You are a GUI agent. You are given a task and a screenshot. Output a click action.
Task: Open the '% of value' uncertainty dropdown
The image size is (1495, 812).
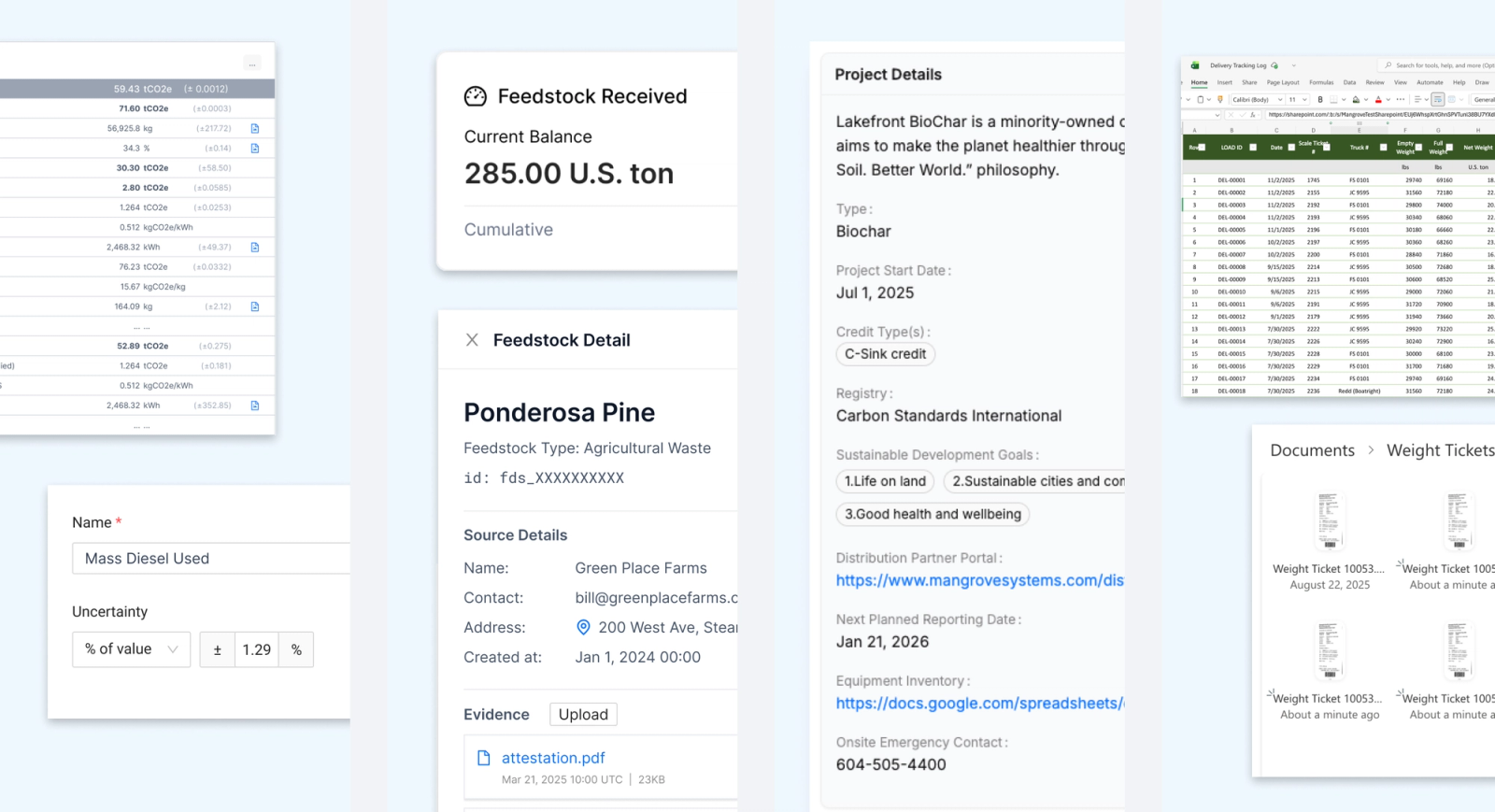pos(131,649)
